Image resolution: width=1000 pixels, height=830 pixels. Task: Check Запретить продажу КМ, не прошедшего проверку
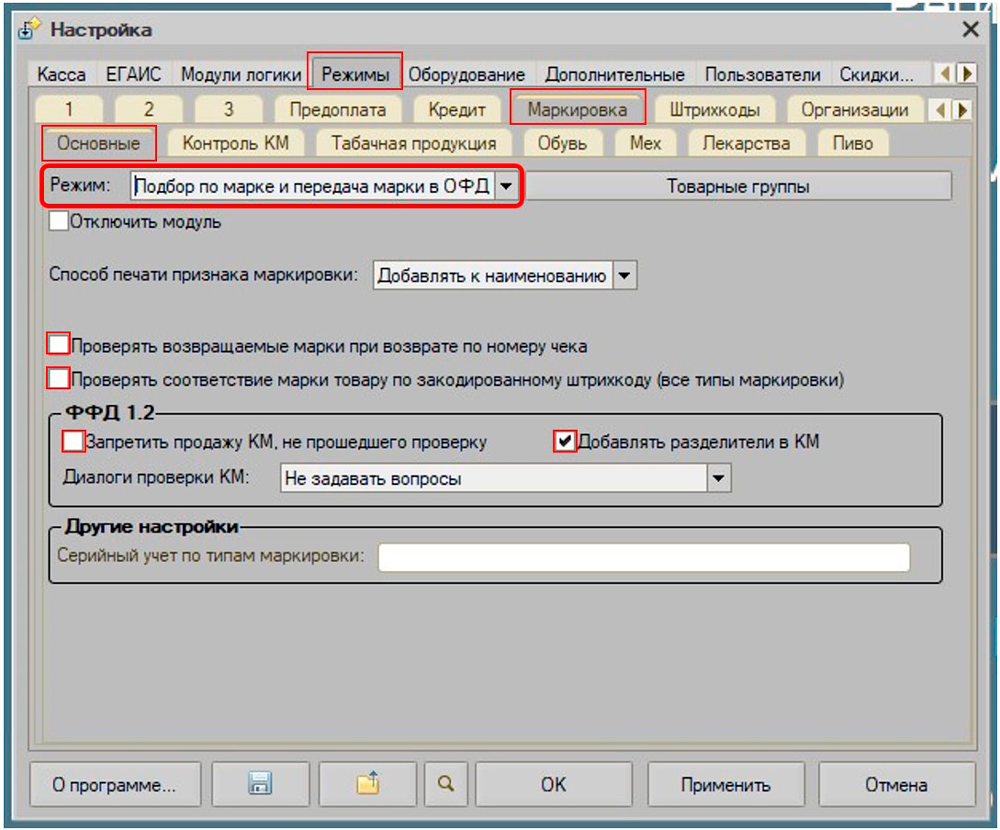(x=73, y=441)
